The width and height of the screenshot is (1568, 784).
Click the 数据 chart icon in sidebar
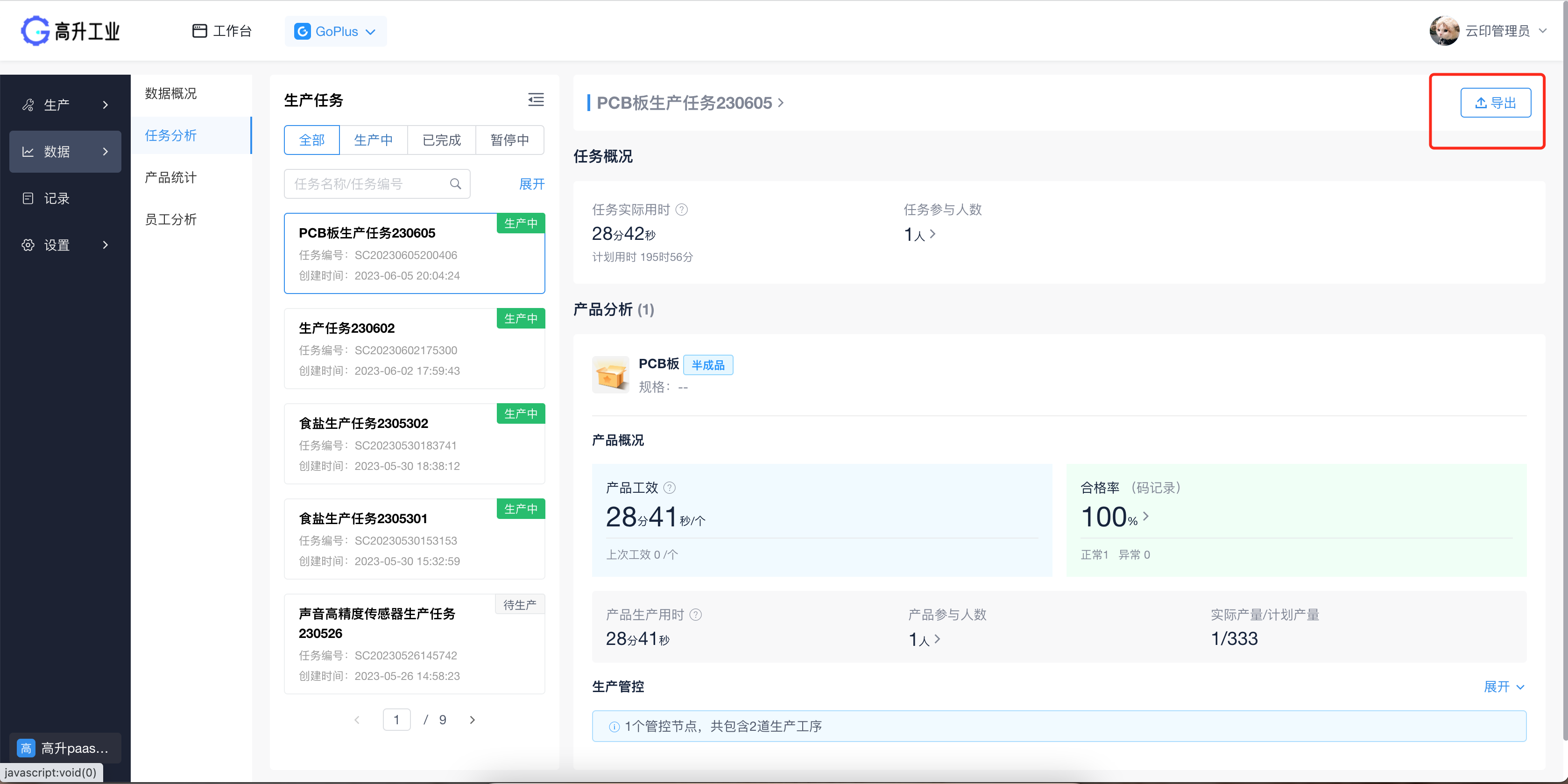pos(28,152)
